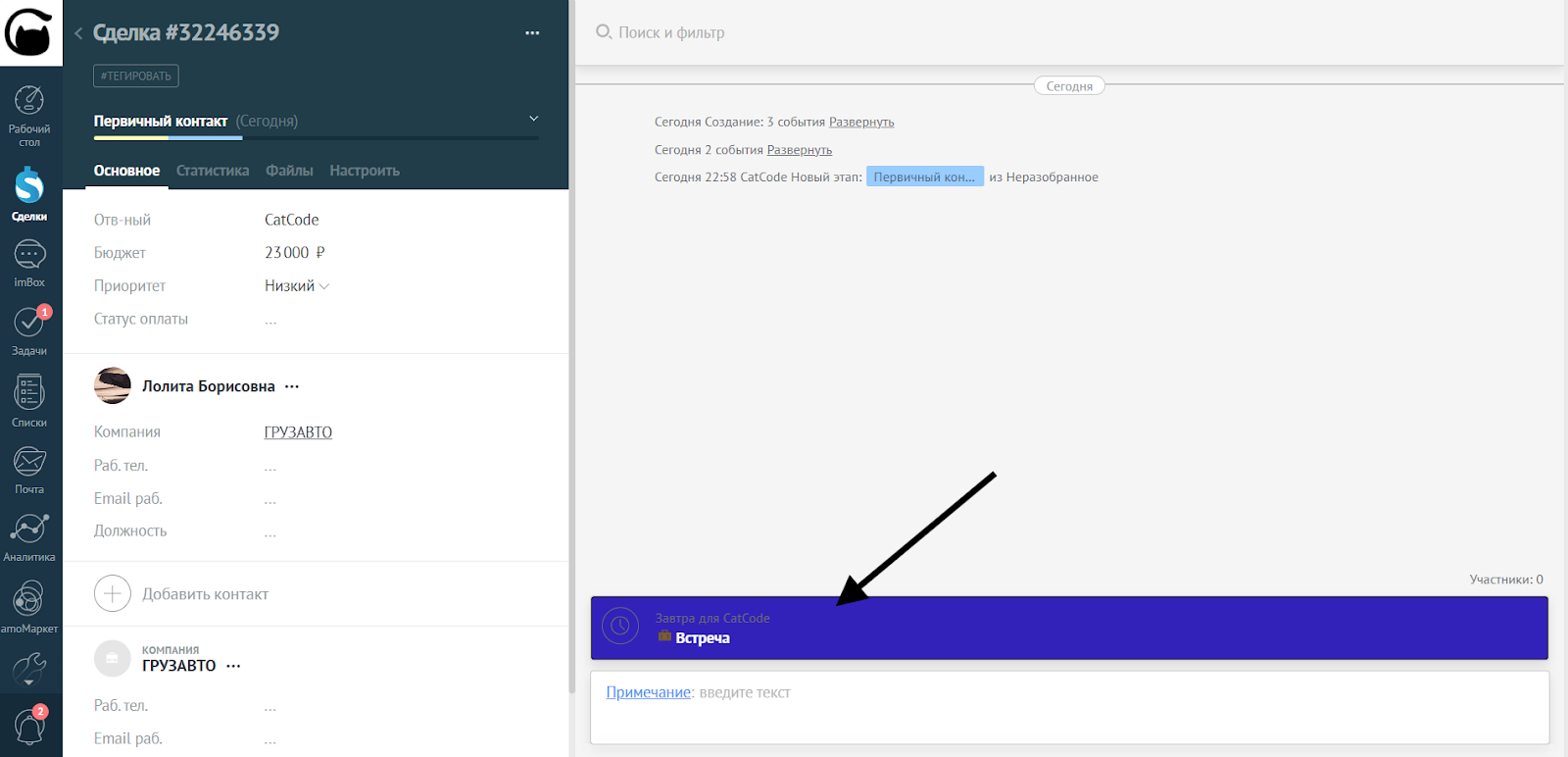Expand the Первичный контакт stage dropdown

click(x=533, y=119)
